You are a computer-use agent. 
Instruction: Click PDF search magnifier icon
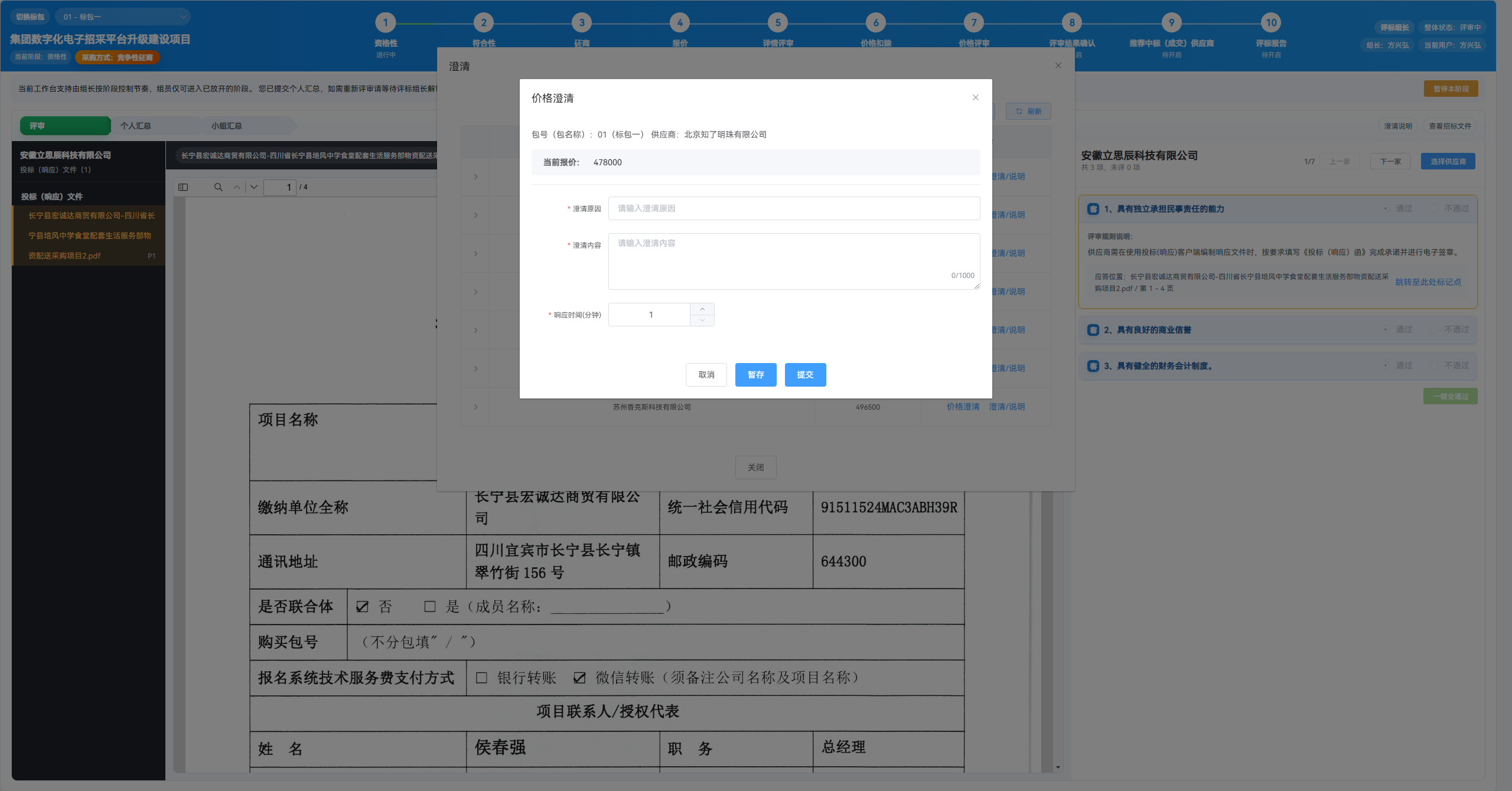[218, 187]
